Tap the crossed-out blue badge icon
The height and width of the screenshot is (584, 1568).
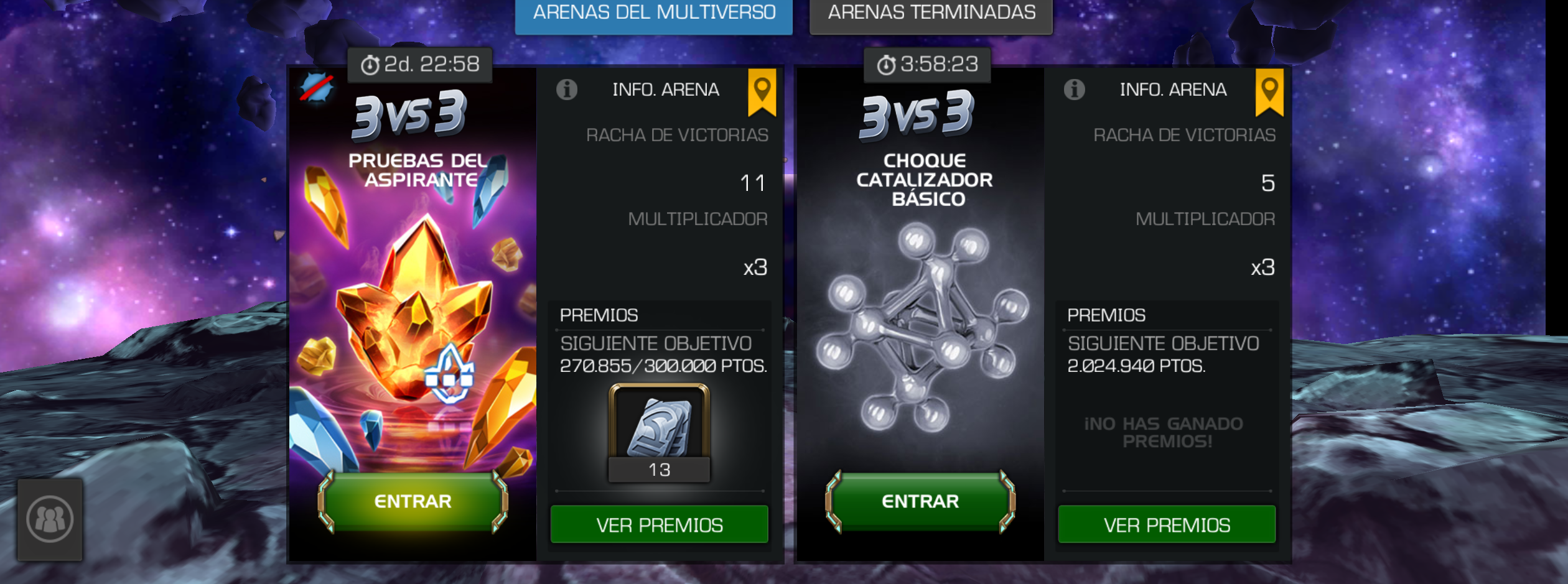317,88
